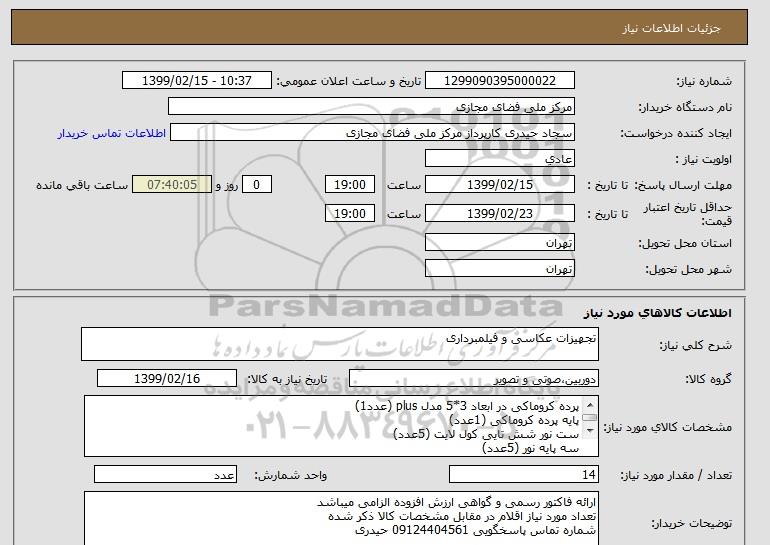The width and height of the screenshot is (770, 545).
Task: Select line سه پایه نور (5عدد)
Action: click(531, 448)
